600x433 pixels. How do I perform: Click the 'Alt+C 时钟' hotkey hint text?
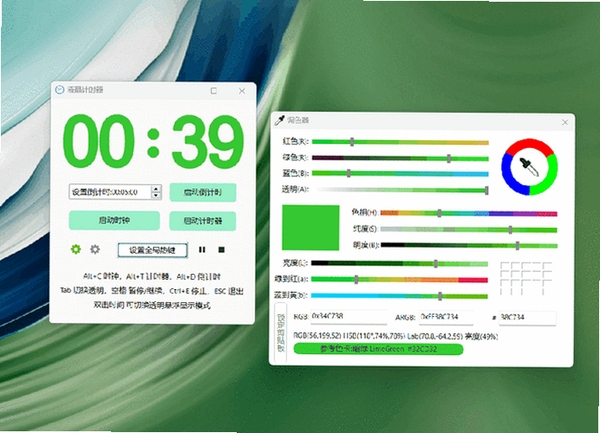(102, 276)
